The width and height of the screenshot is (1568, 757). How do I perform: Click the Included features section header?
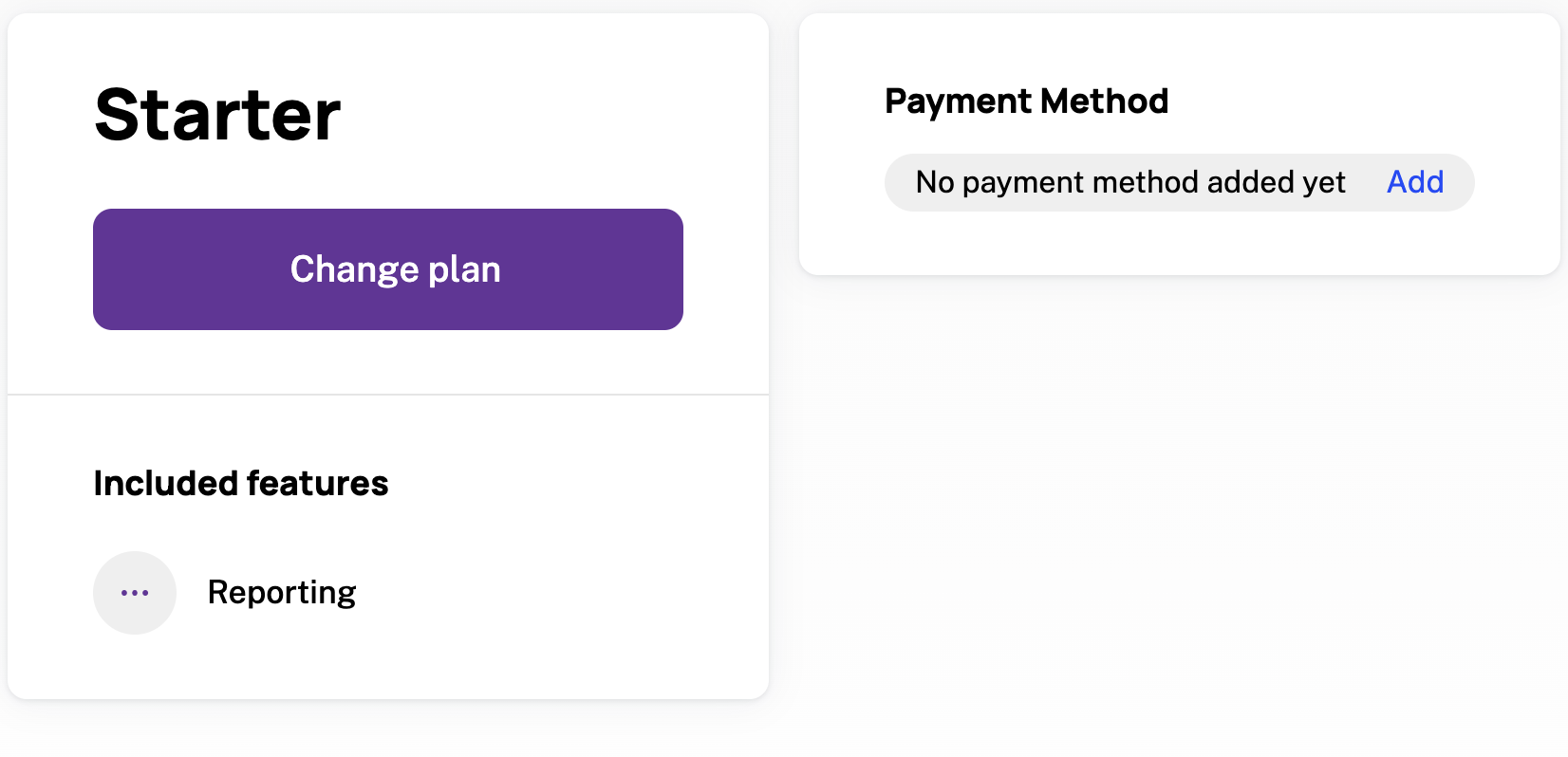pyautogui.click(x=240, y=483)
